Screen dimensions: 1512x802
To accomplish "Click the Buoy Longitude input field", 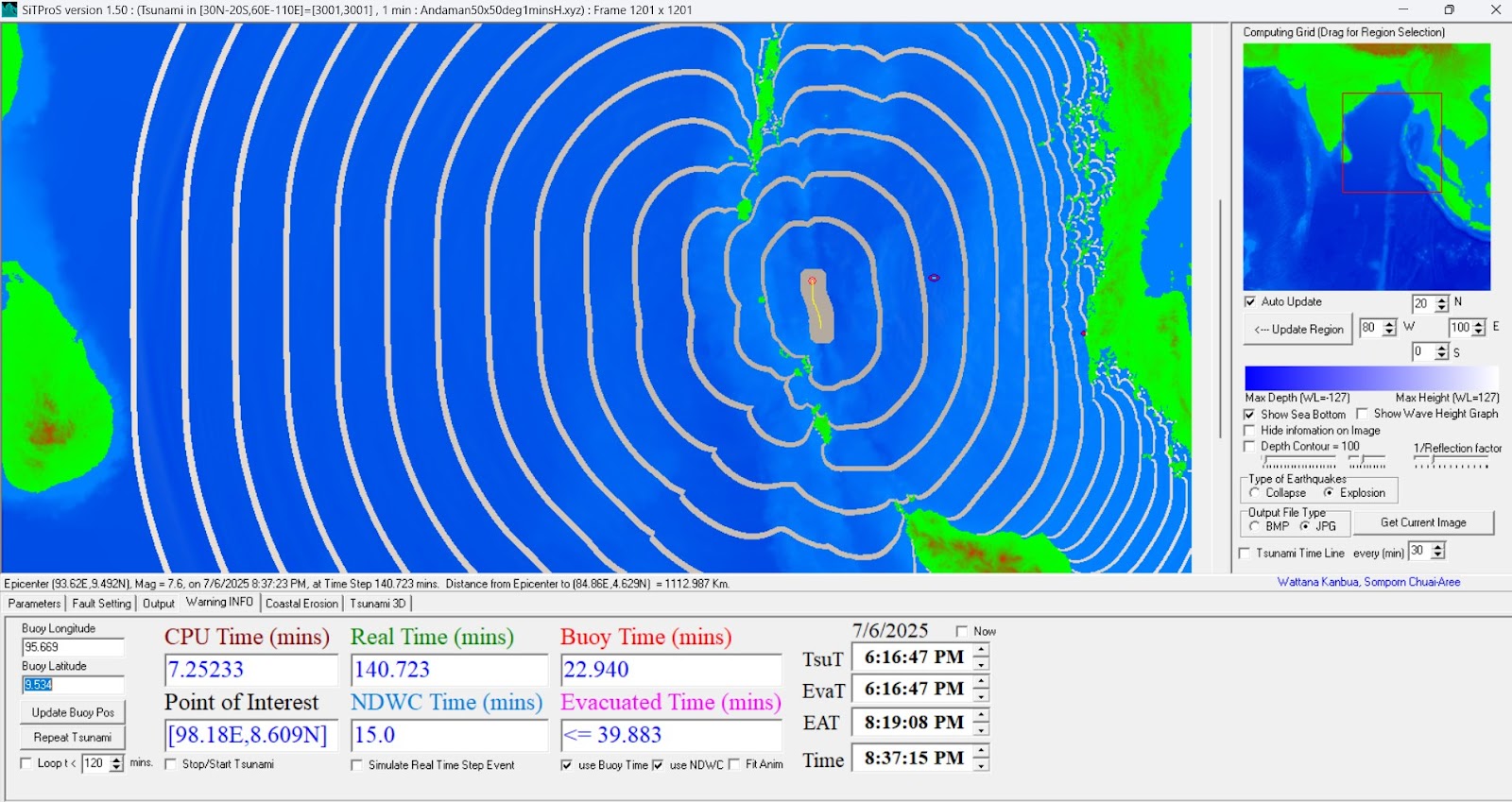I will (73, 647).
